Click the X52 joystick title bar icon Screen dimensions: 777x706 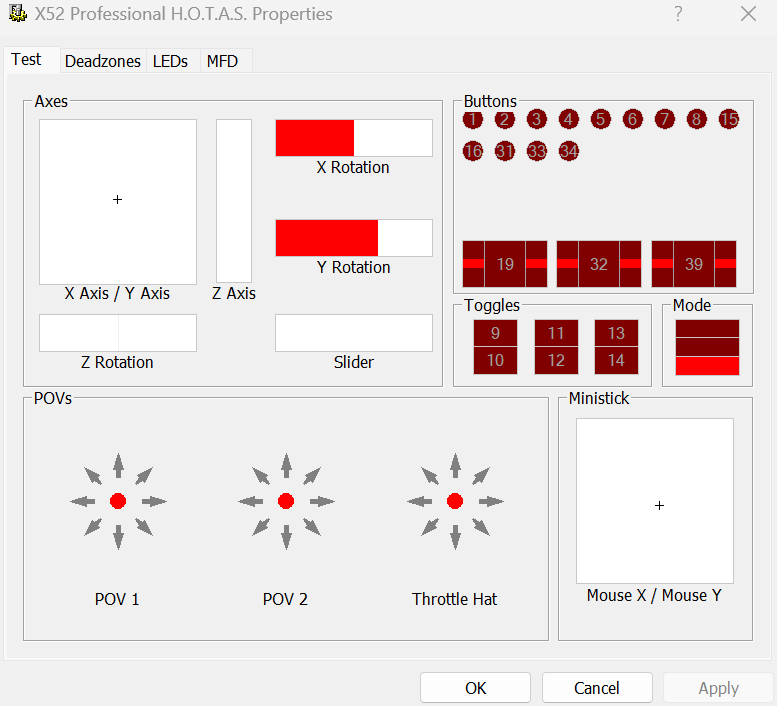pyautogui.click(x=18, y=13)
